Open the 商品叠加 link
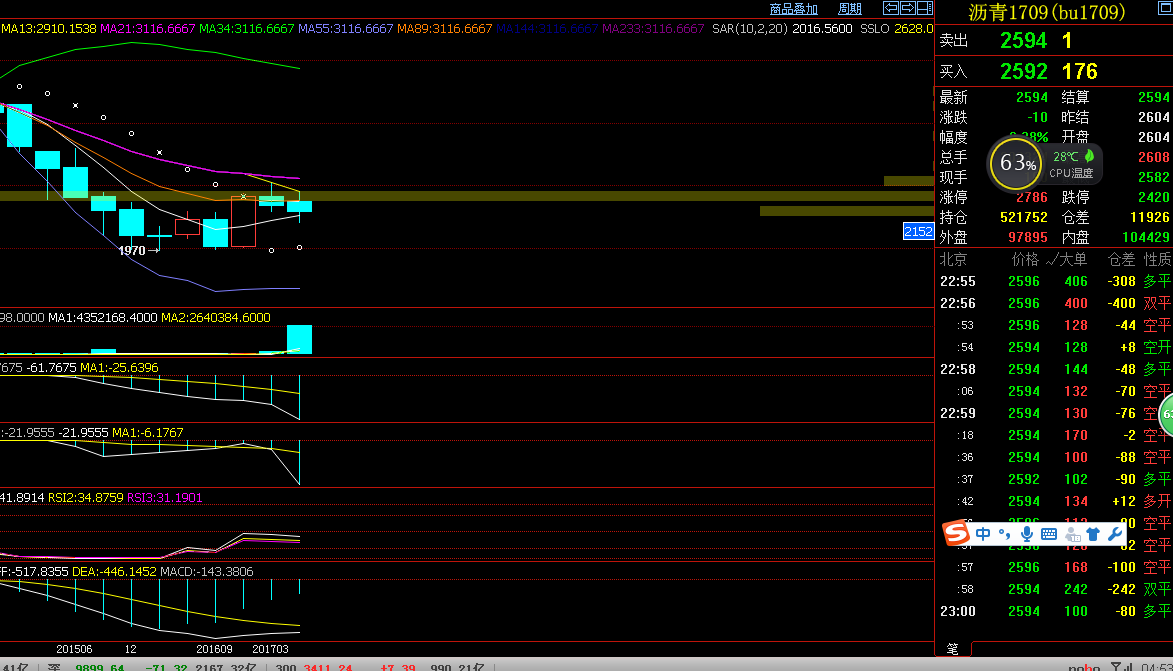Viewport: 1173px width, 671px height. point(794,9)
